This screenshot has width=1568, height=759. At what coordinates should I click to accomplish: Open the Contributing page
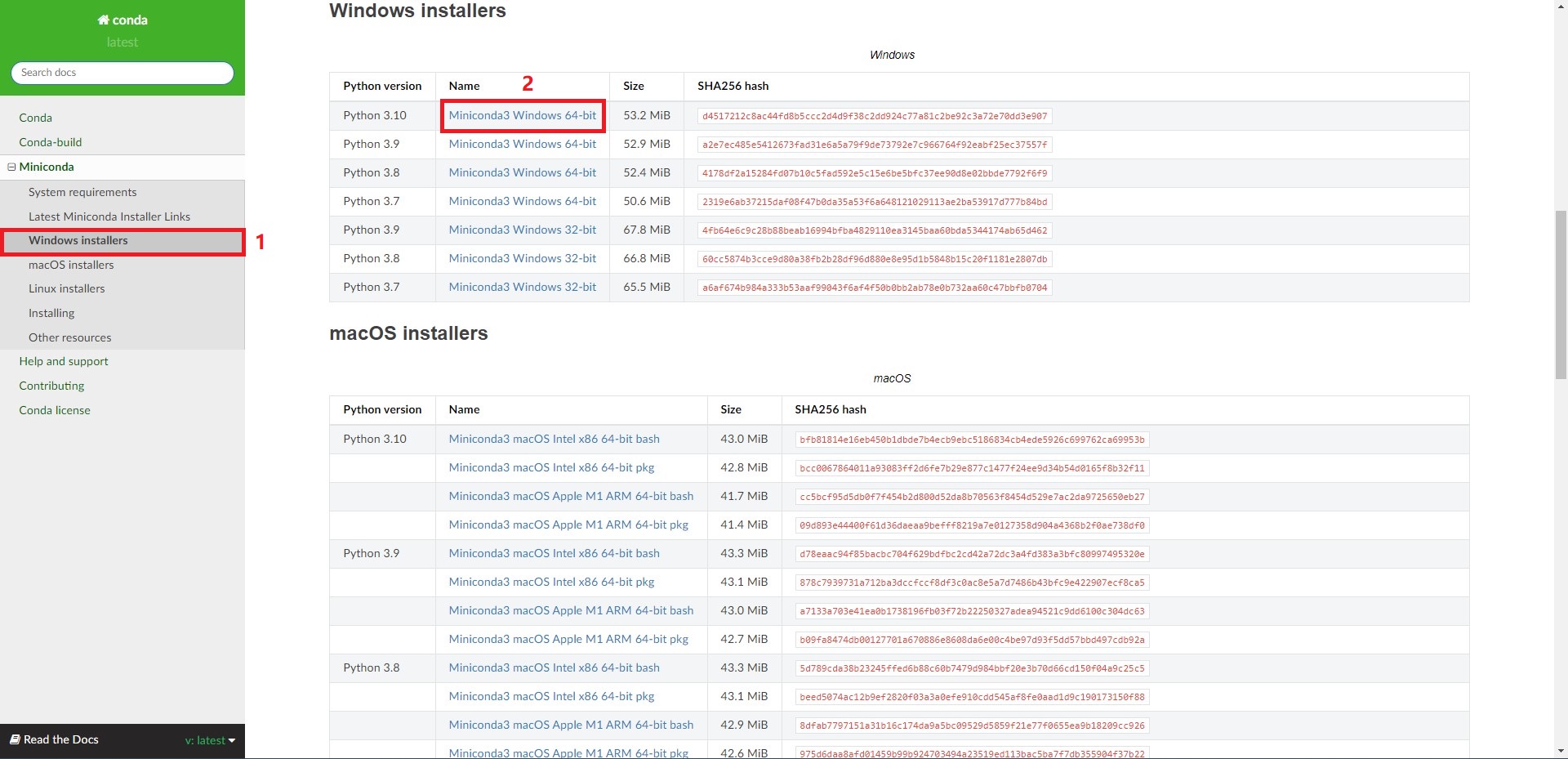[51, 386]
